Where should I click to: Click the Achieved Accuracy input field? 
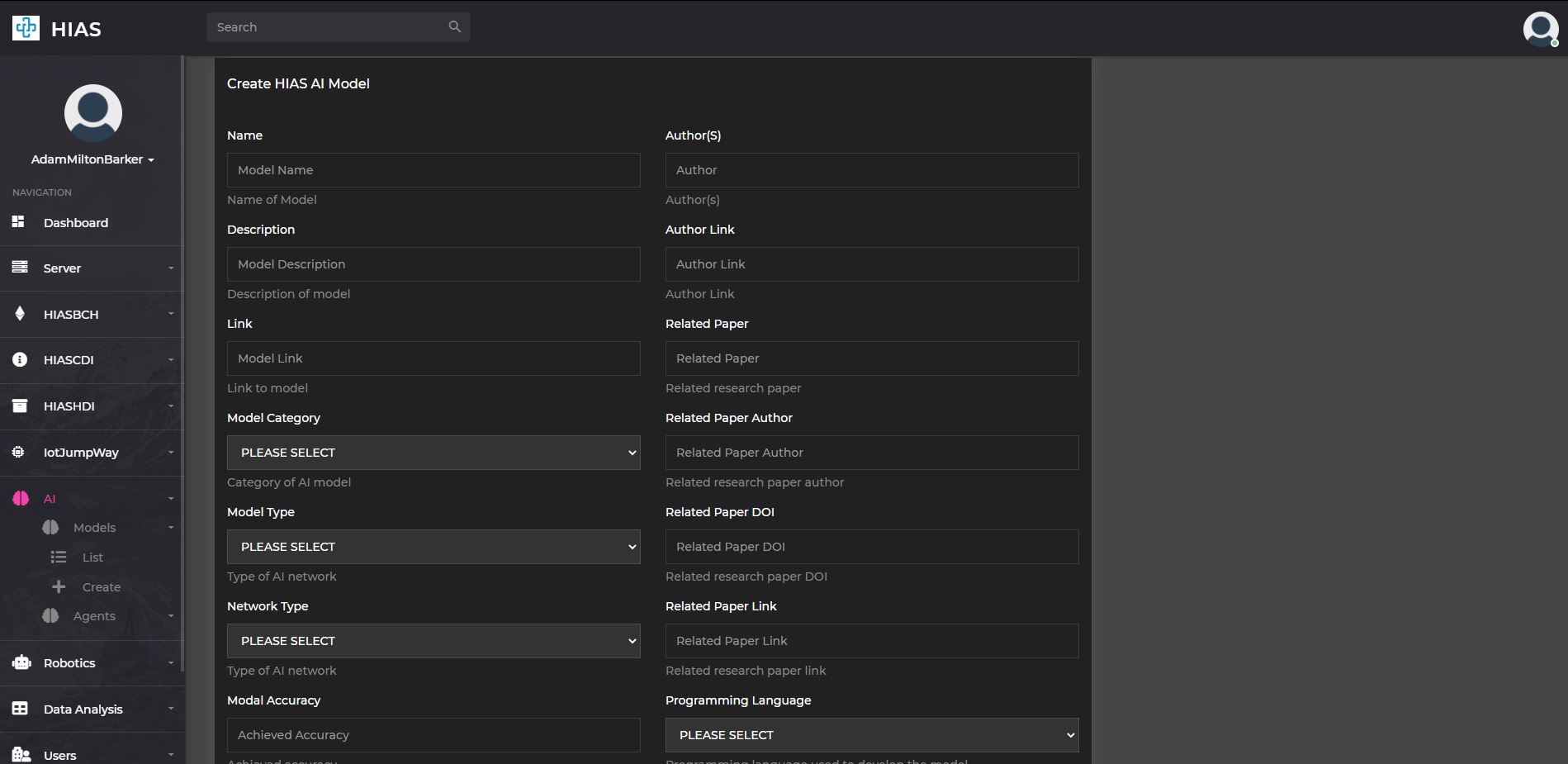[433, 735]
